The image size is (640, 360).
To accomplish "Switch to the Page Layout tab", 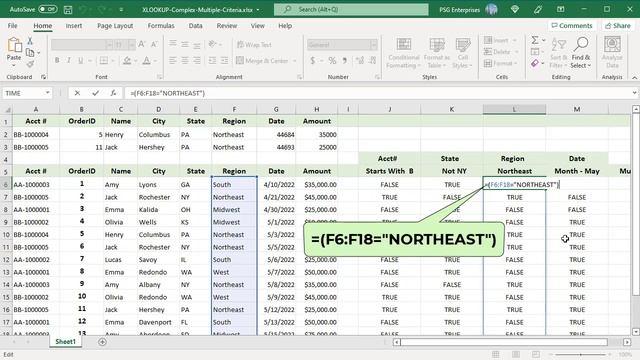I will click(115, 26).
